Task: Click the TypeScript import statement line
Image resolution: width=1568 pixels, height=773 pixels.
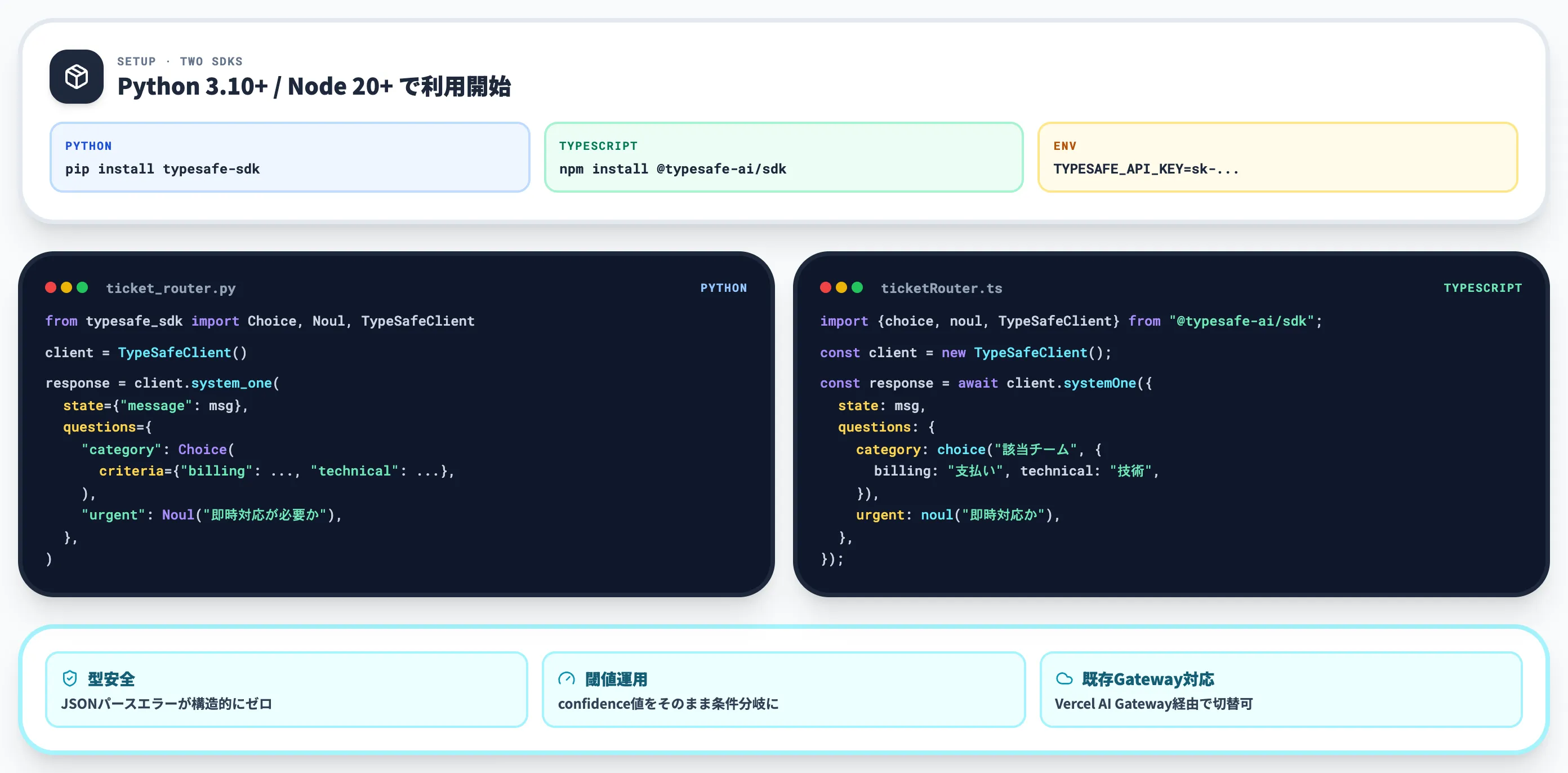Action: (1071, 321)
